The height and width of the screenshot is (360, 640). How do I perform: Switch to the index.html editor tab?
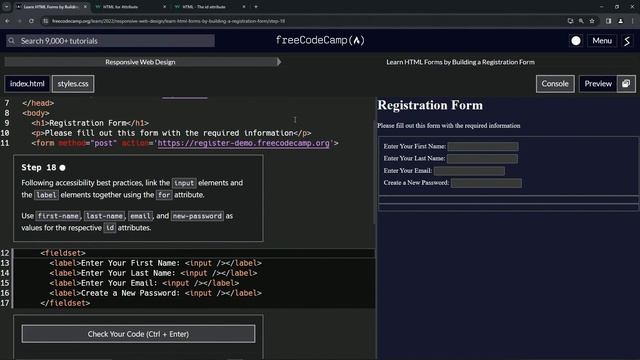[x=27, y=84]
